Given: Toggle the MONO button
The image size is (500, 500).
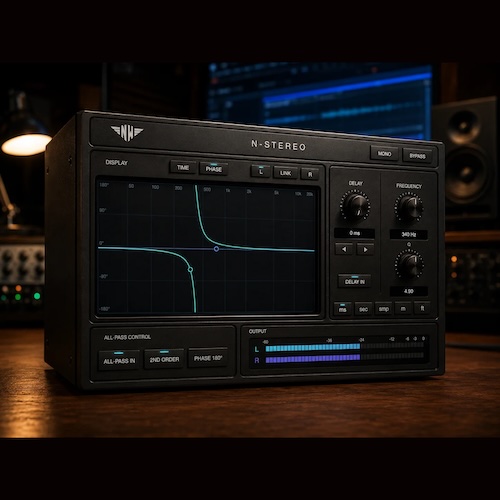Looking at the screenshot, I should click(x=384, y=154).
